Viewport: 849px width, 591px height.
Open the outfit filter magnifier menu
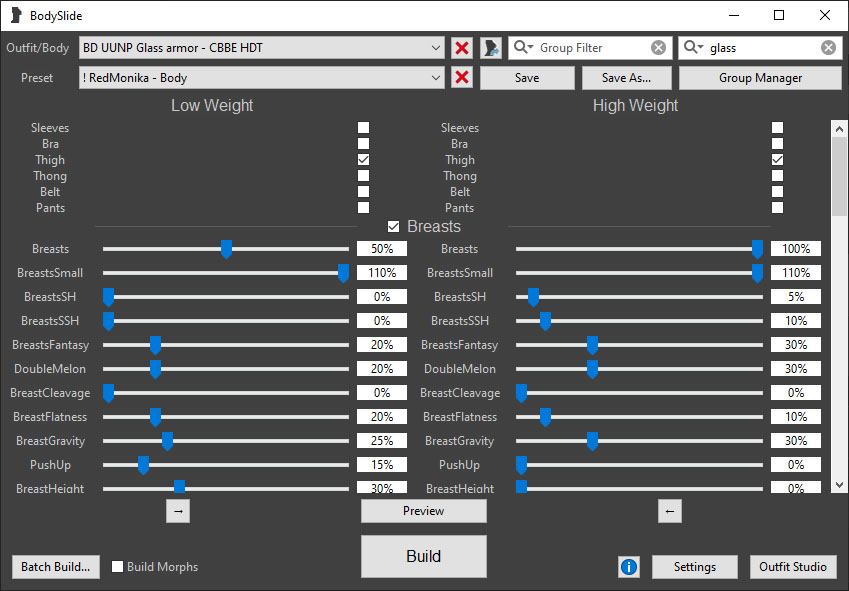[694, 47]
